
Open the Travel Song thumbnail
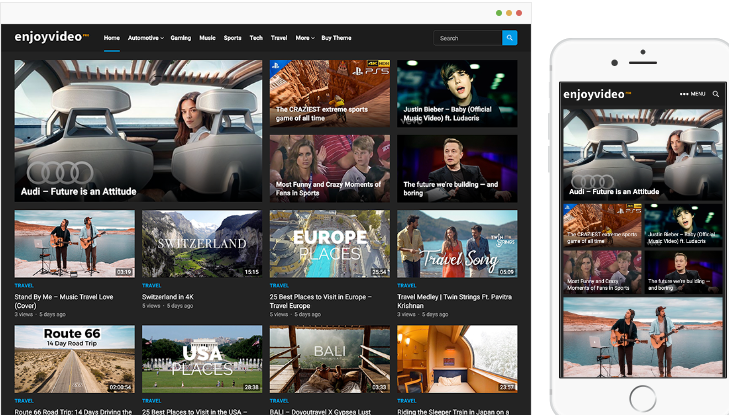coord(457,244)
